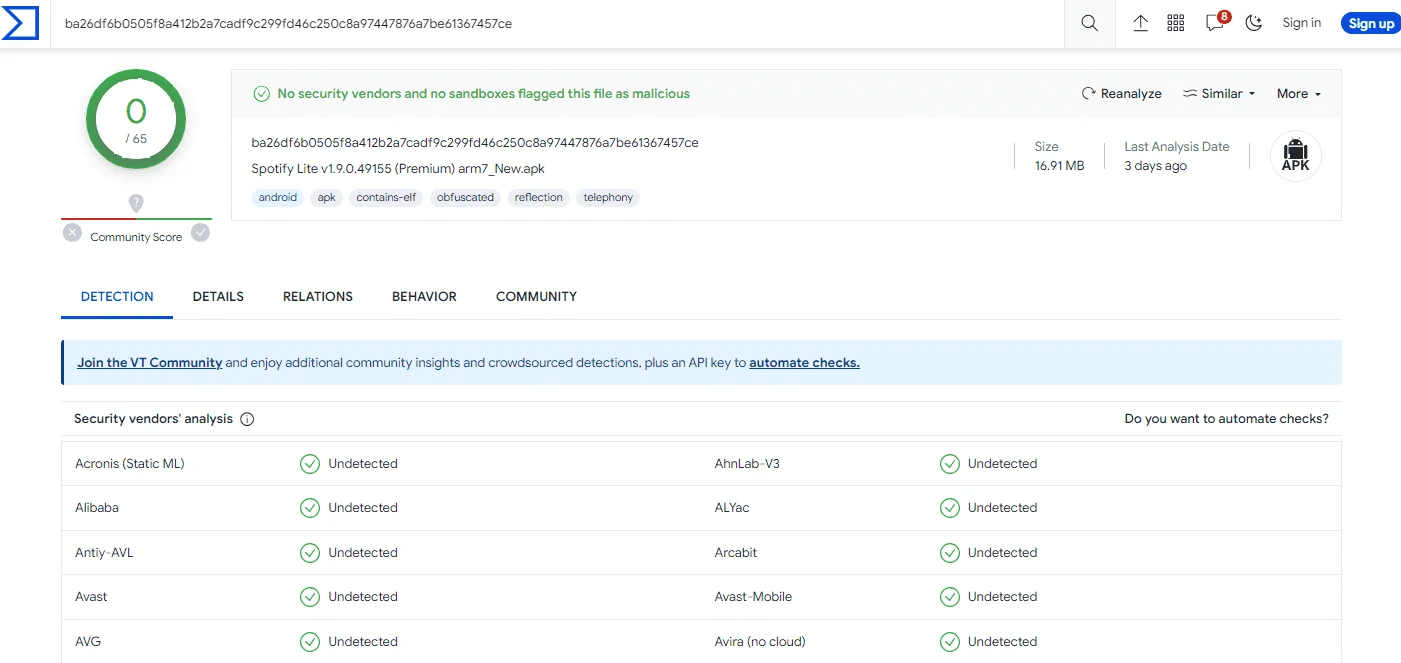Click the 16.91 MB size value
This screenshot has width=1401, height=663.
[x=1059, y=166]
